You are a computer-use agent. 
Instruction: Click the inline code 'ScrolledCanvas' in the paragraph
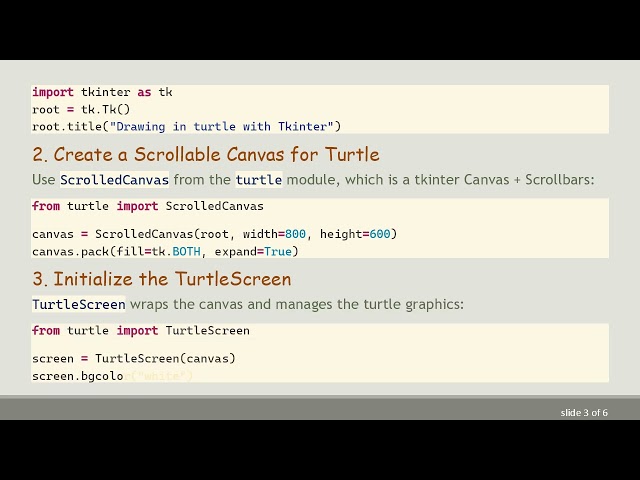coord(114,180)
